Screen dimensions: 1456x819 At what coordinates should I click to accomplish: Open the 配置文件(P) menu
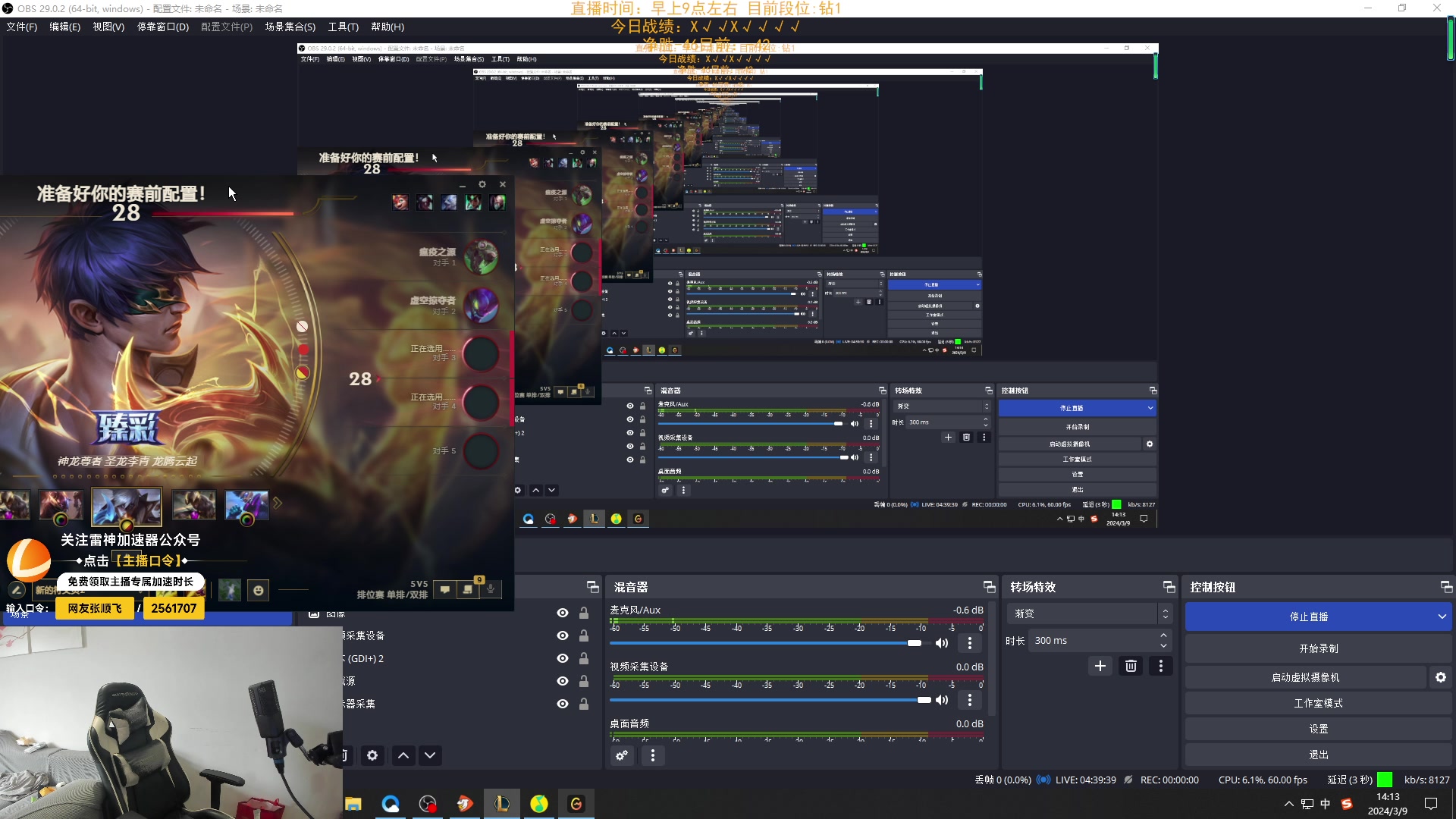pyautogui.click(x=227, y=27)
